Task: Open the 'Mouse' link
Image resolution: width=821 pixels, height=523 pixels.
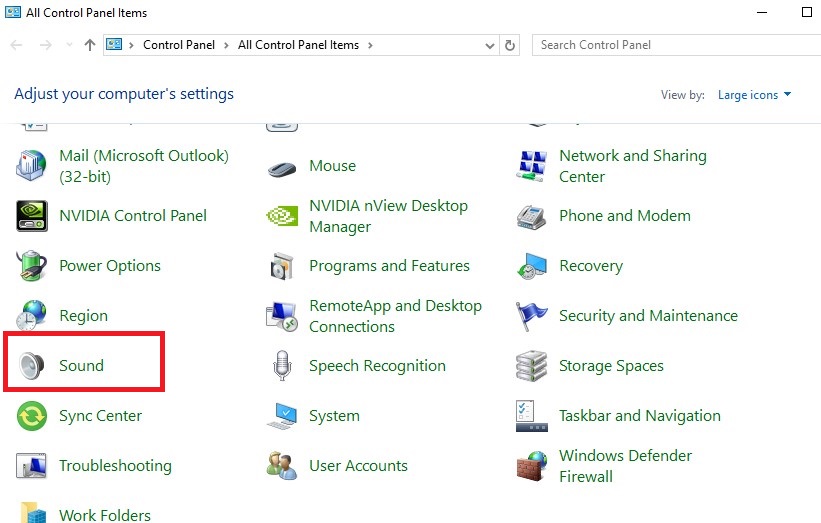Action: [332, 166]
